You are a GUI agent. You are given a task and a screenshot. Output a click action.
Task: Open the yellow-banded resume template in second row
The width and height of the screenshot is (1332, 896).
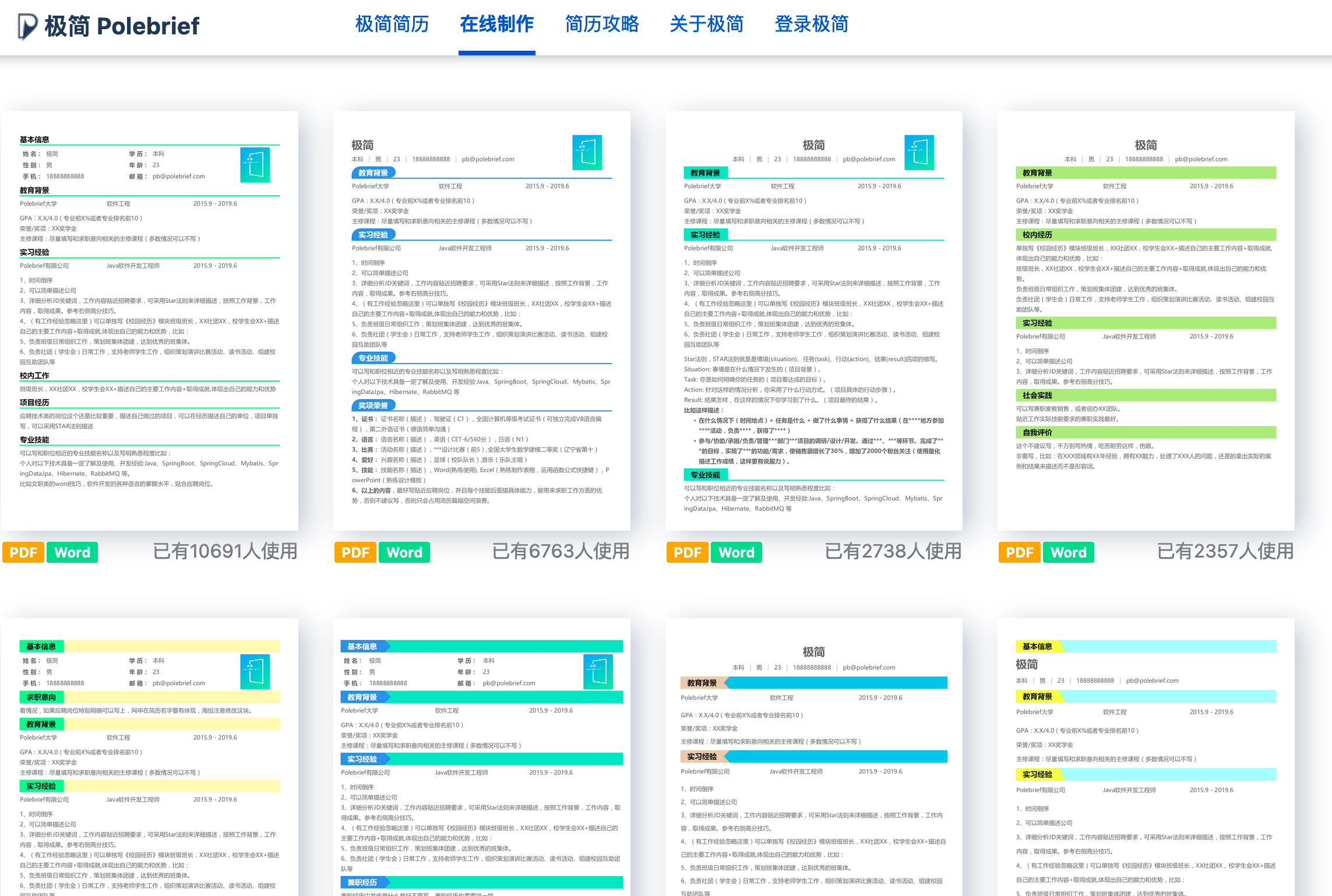[149, 757]
